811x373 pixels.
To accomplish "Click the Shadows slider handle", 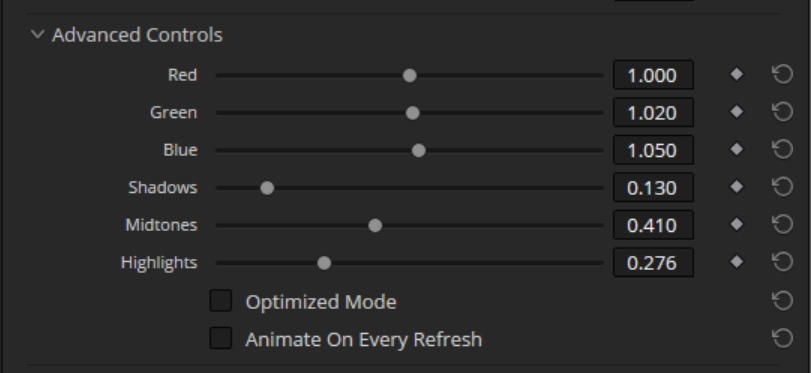I will (267, 188).
